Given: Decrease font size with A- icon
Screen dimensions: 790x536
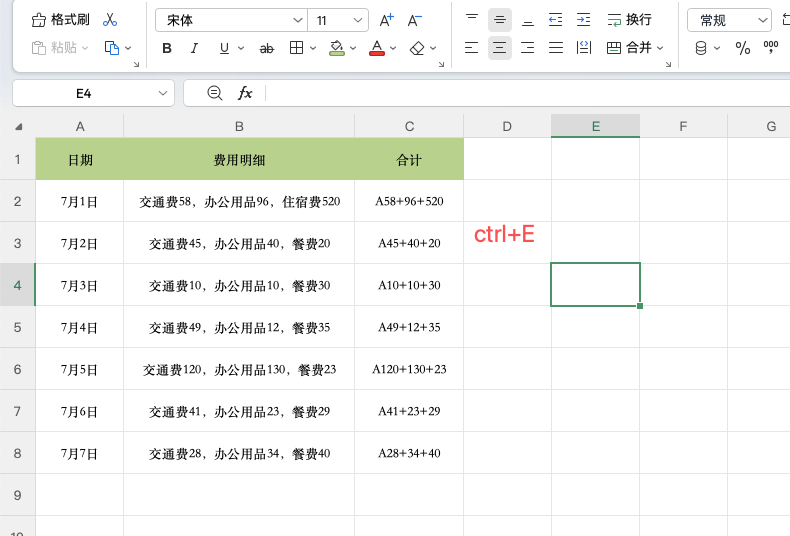Looking at the screenshot, I should [415, 20].
